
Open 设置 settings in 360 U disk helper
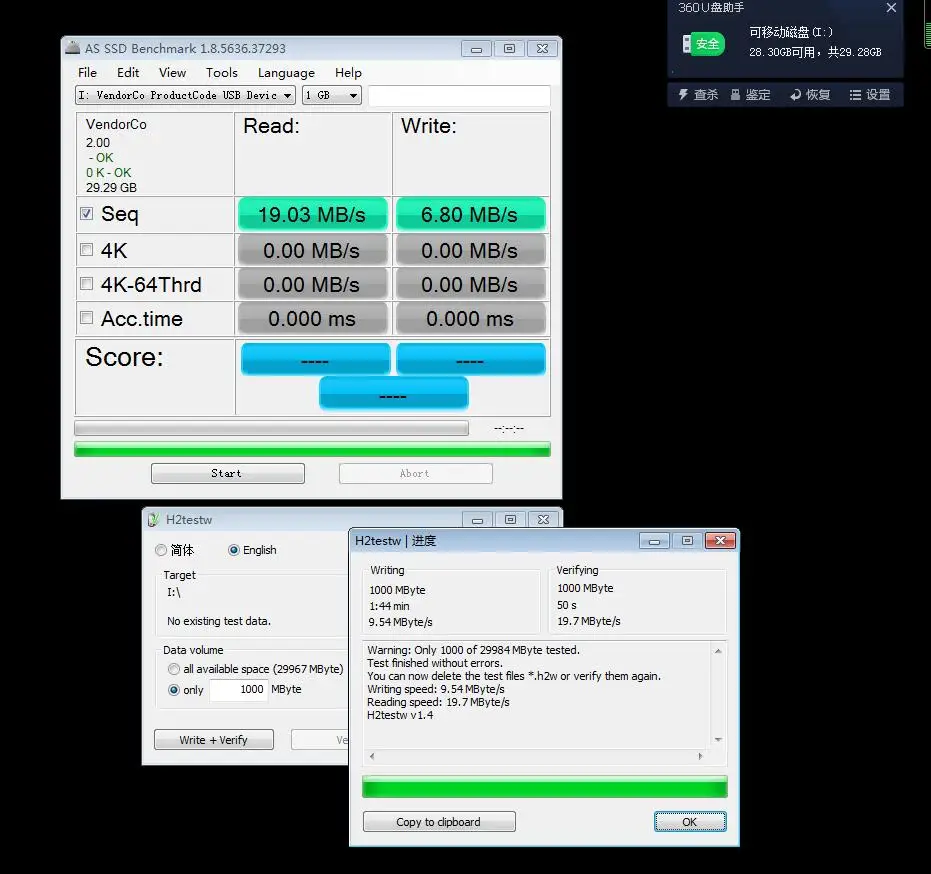coord(870,95)
